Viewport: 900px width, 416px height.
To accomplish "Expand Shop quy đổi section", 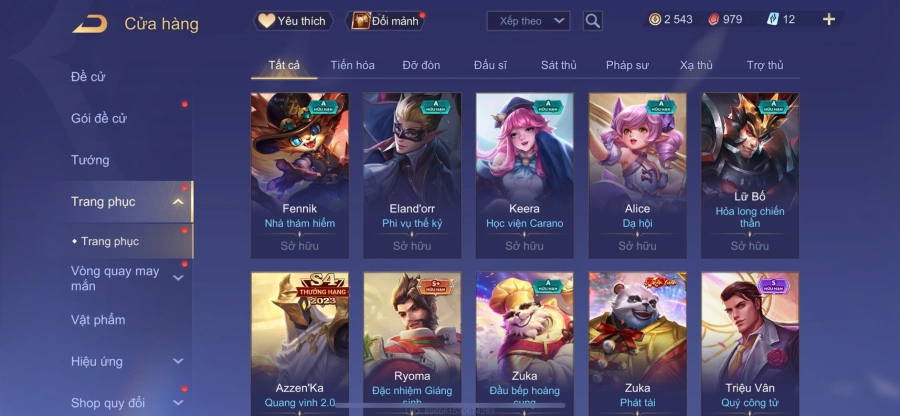I will tap(178, 403).
